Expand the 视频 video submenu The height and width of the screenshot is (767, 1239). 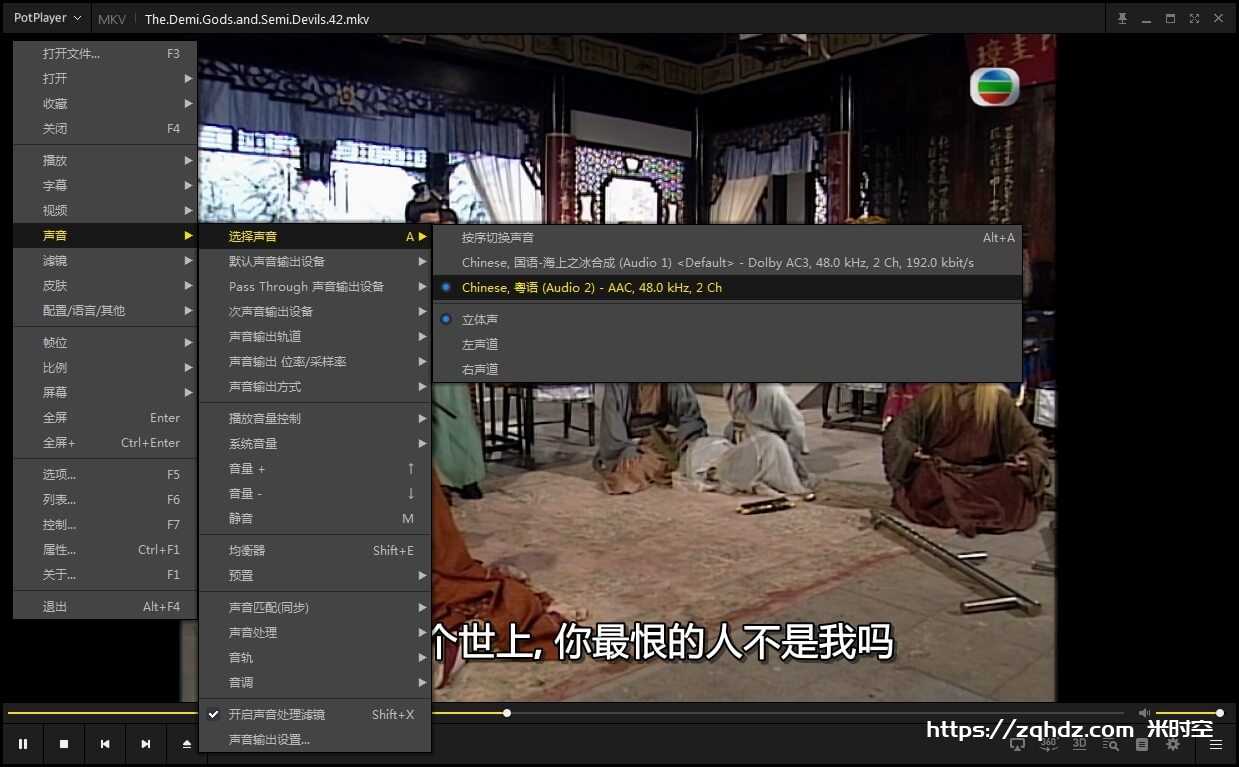pos(105,210)
